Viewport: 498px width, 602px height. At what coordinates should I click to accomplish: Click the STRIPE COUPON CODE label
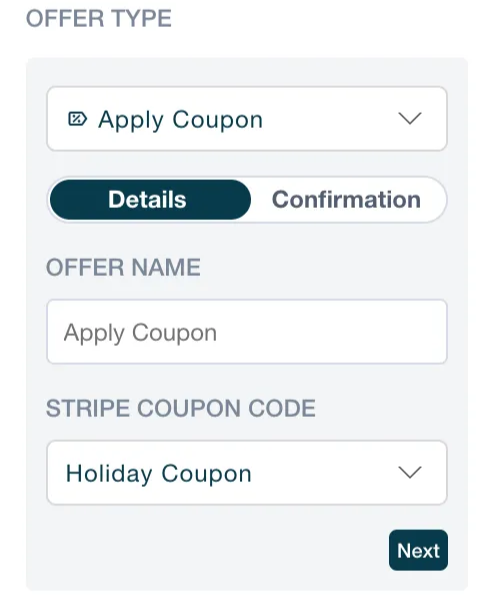click(x=181, y=408)
